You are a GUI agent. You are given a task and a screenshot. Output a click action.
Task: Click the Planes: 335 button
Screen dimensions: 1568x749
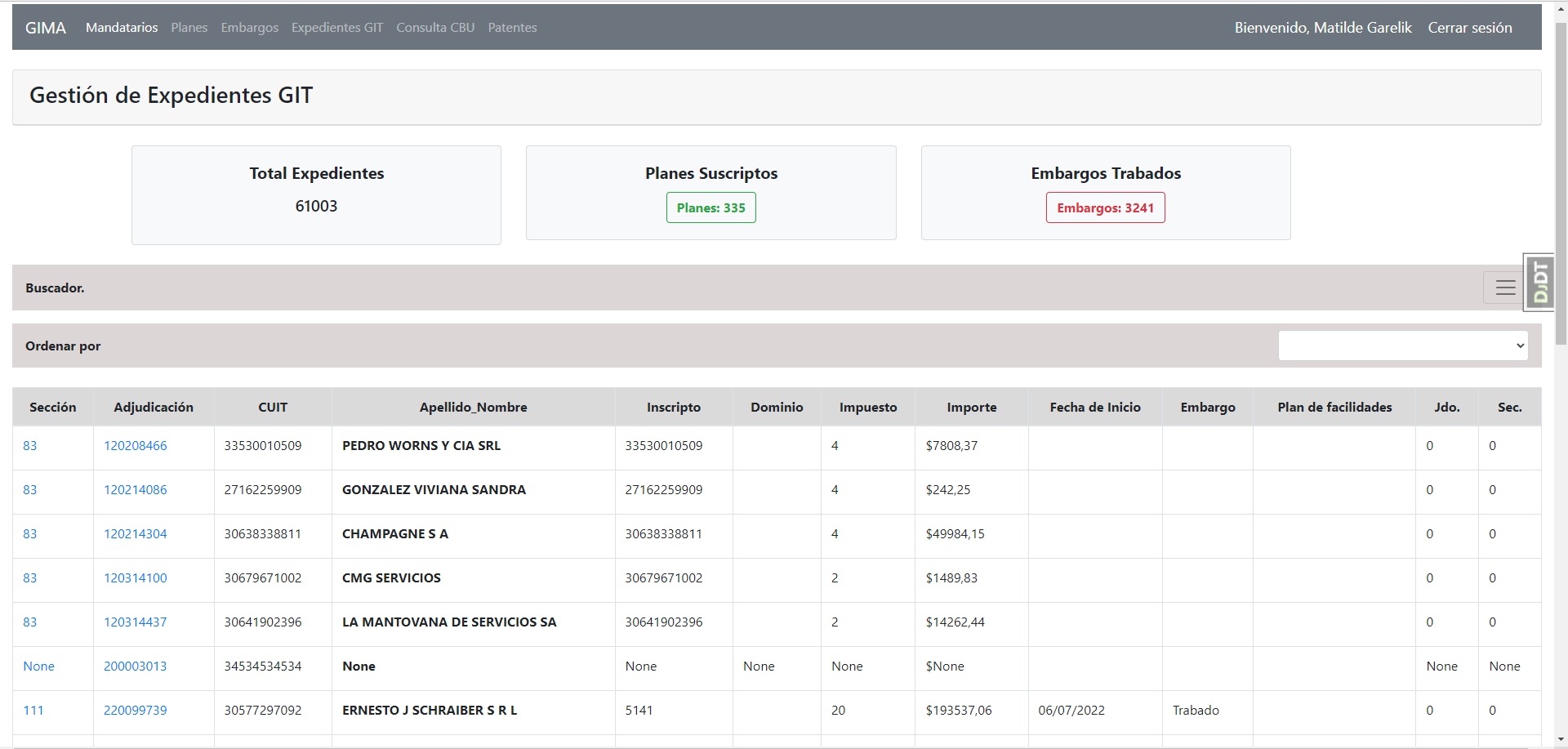pos(711,207)
